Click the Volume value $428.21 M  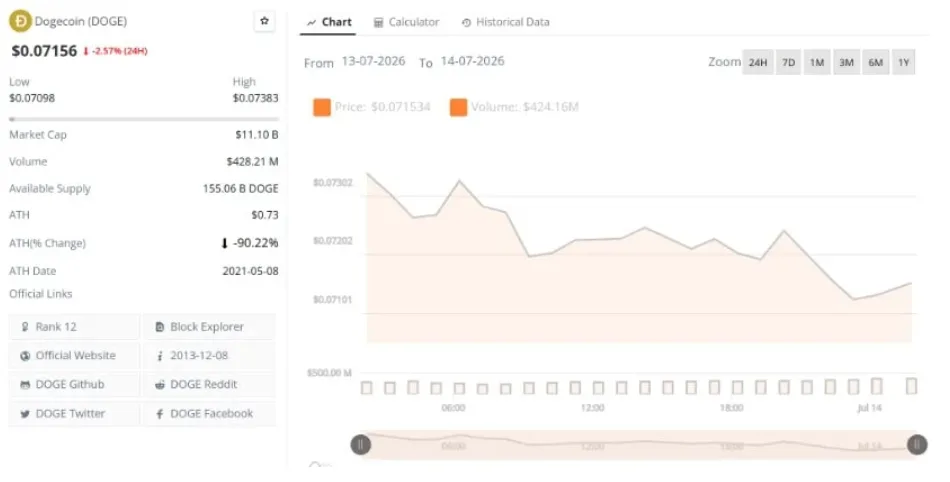pyautogui.click(x=253, y=162)
